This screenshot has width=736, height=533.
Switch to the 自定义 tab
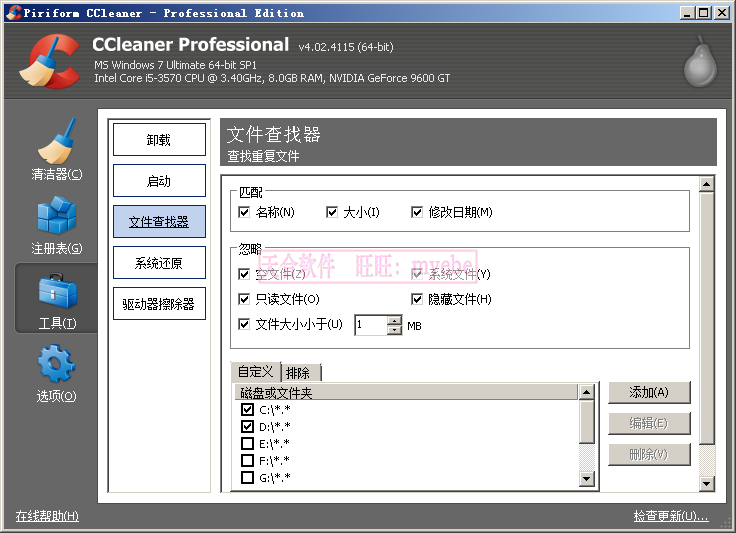point(255,372)
